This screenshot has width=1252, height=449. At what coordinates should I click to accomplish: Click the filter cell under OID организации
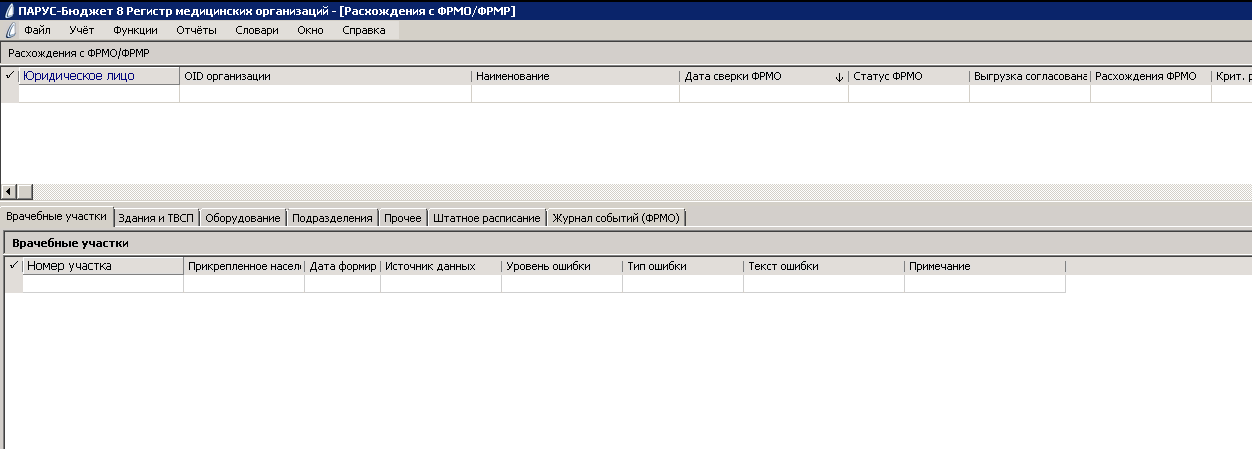pyautogui.click(x=325, y=94)
